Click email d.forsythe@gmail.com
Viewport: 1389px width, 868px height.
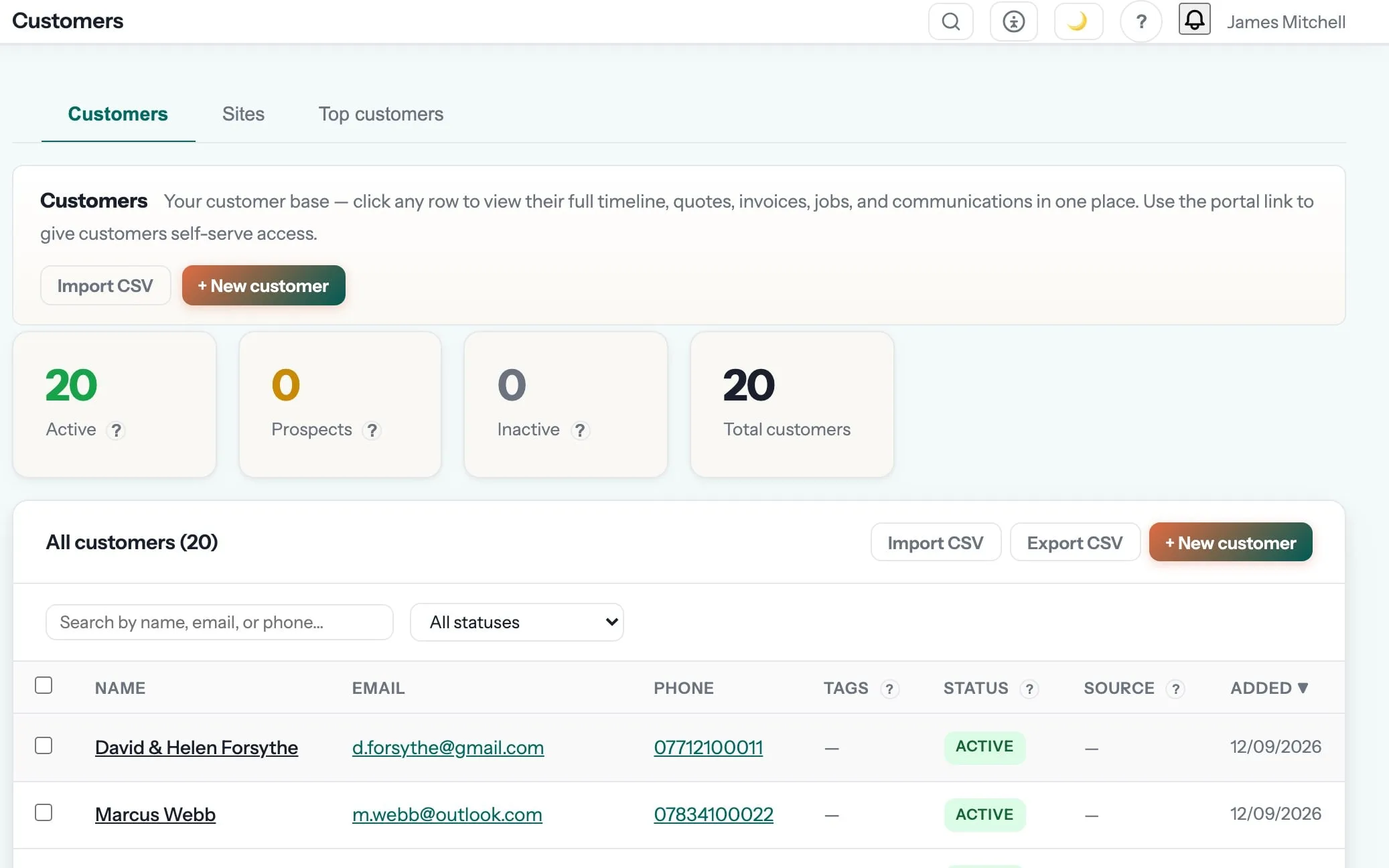(448, 747)
